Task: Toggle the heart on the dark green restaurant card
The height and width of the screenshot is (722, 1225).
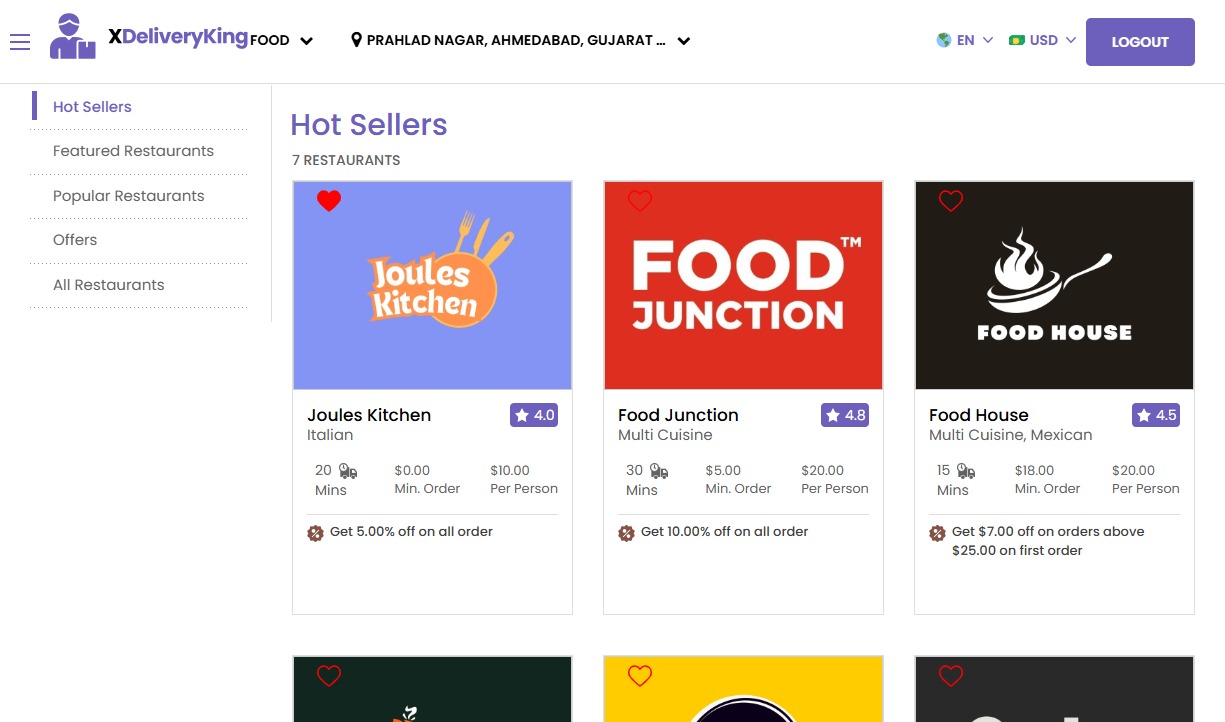Action: click(x=329, y=676)
